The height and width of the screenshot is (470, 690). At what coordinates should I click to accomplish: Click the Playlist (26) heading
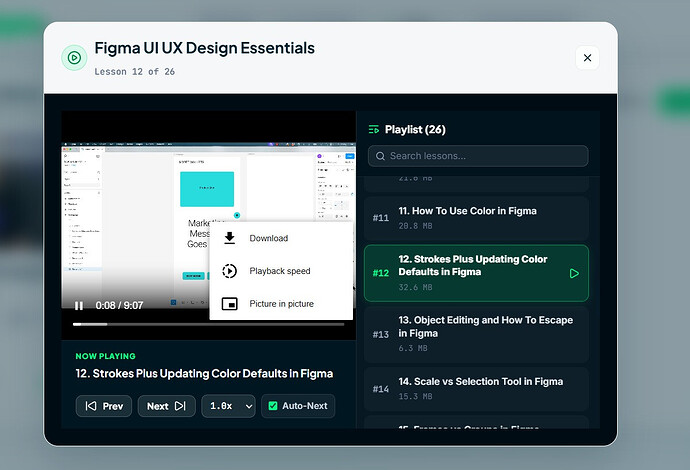tap(415, 129)
